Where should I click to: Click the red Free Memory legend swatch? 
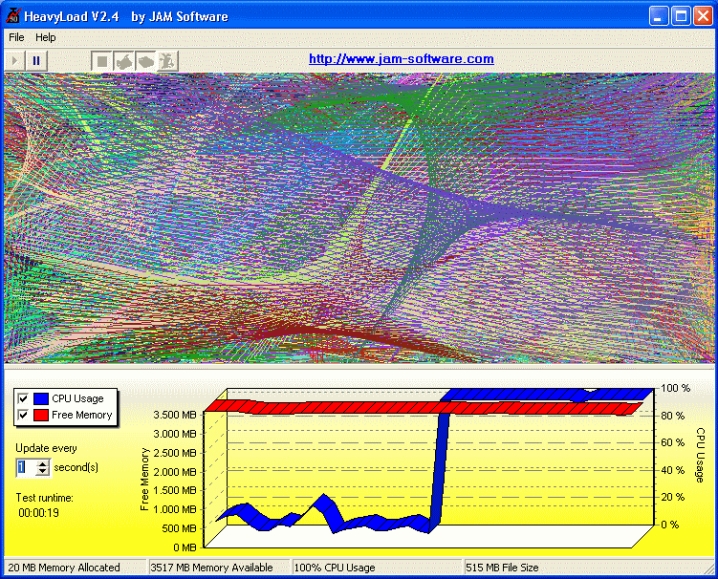pos(41,415)
